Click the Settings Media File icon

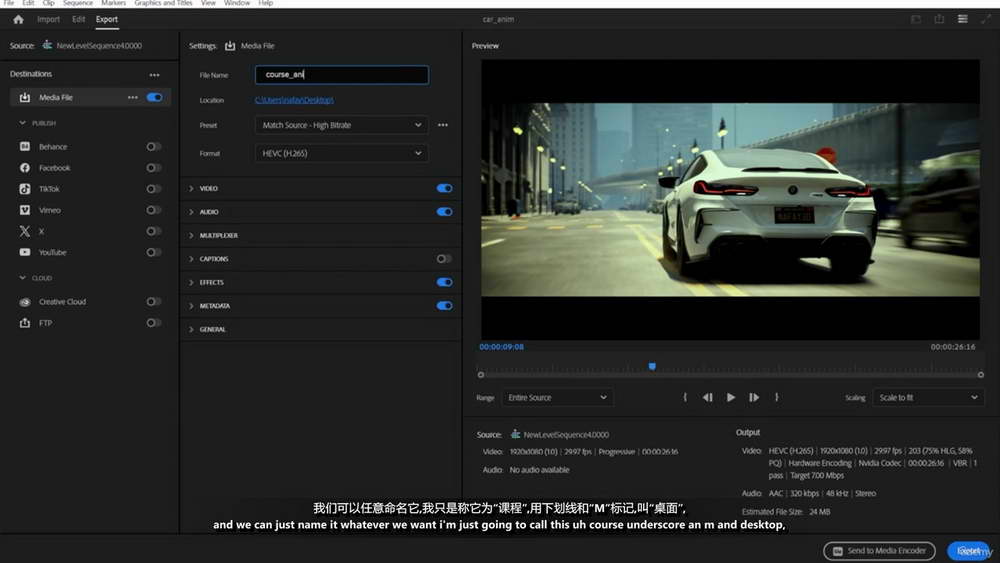[230, 46]
